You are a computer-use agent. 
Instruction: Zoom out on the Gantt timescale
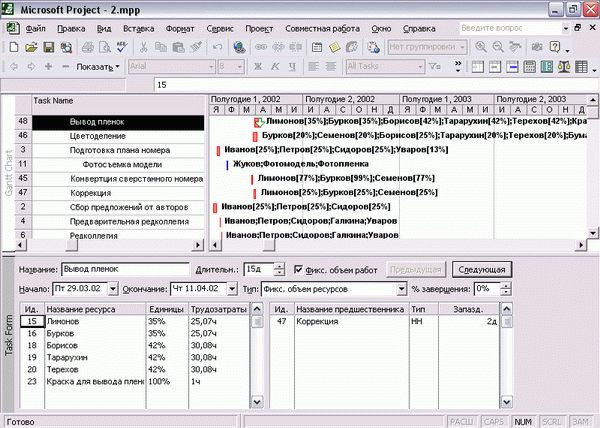[498, 47]
